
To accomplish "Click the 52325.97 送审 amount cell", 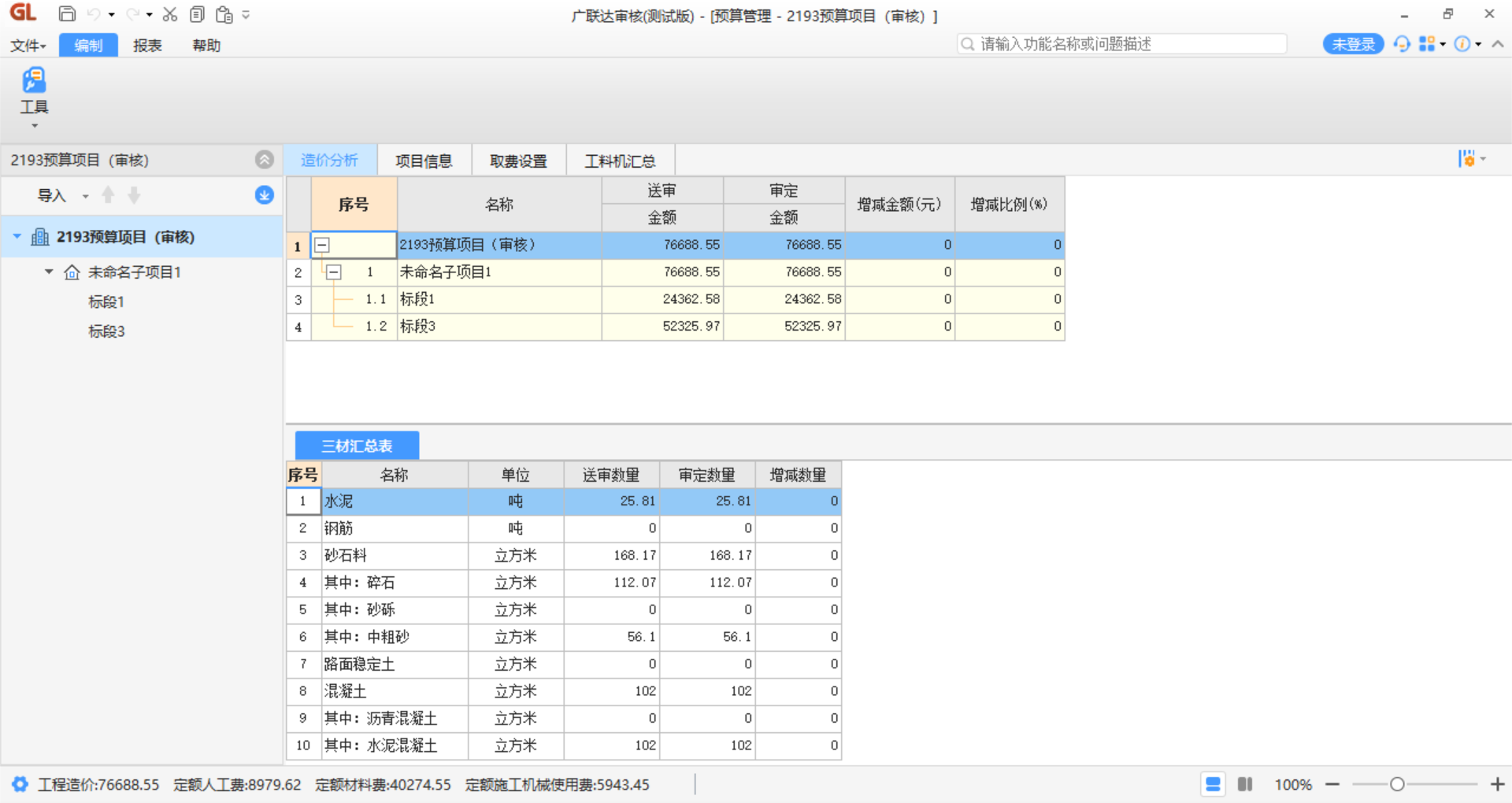I will (662, 326).
